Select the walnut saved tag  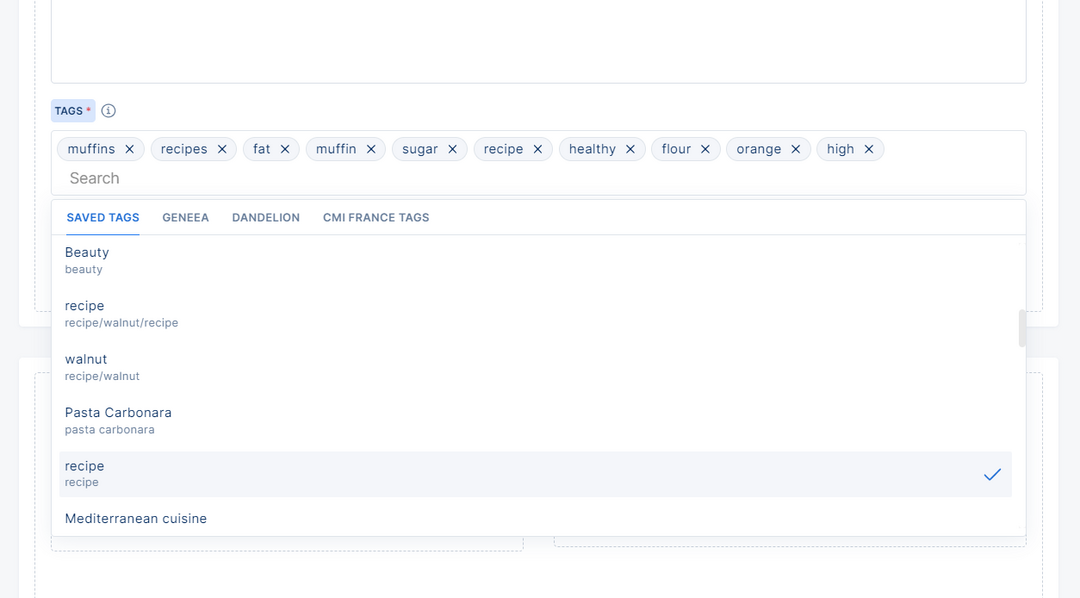pos(535,367)
